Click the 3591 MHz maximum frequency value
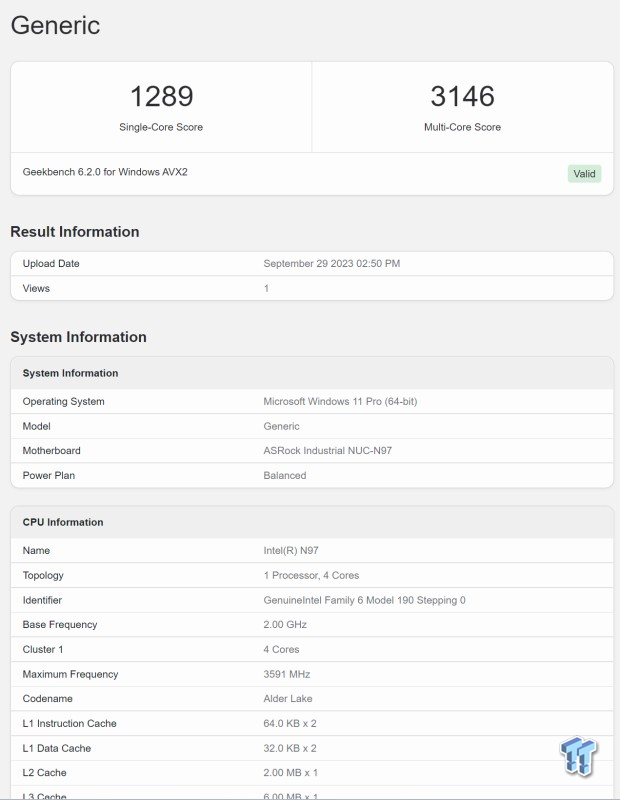The image size is (620, 800). click(x=288, y=674)
